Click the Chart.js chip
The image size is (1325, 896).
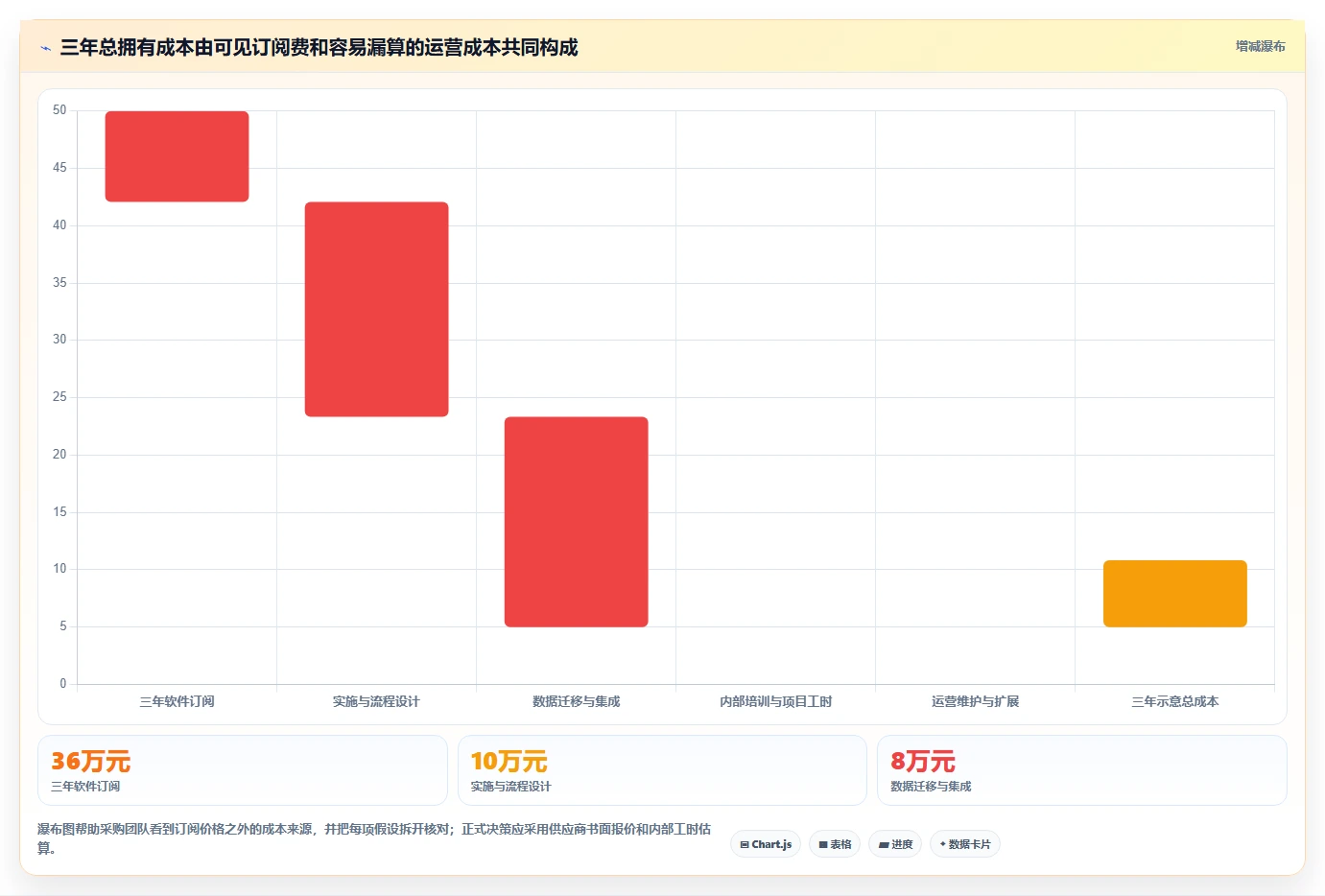tap(766, 844)
